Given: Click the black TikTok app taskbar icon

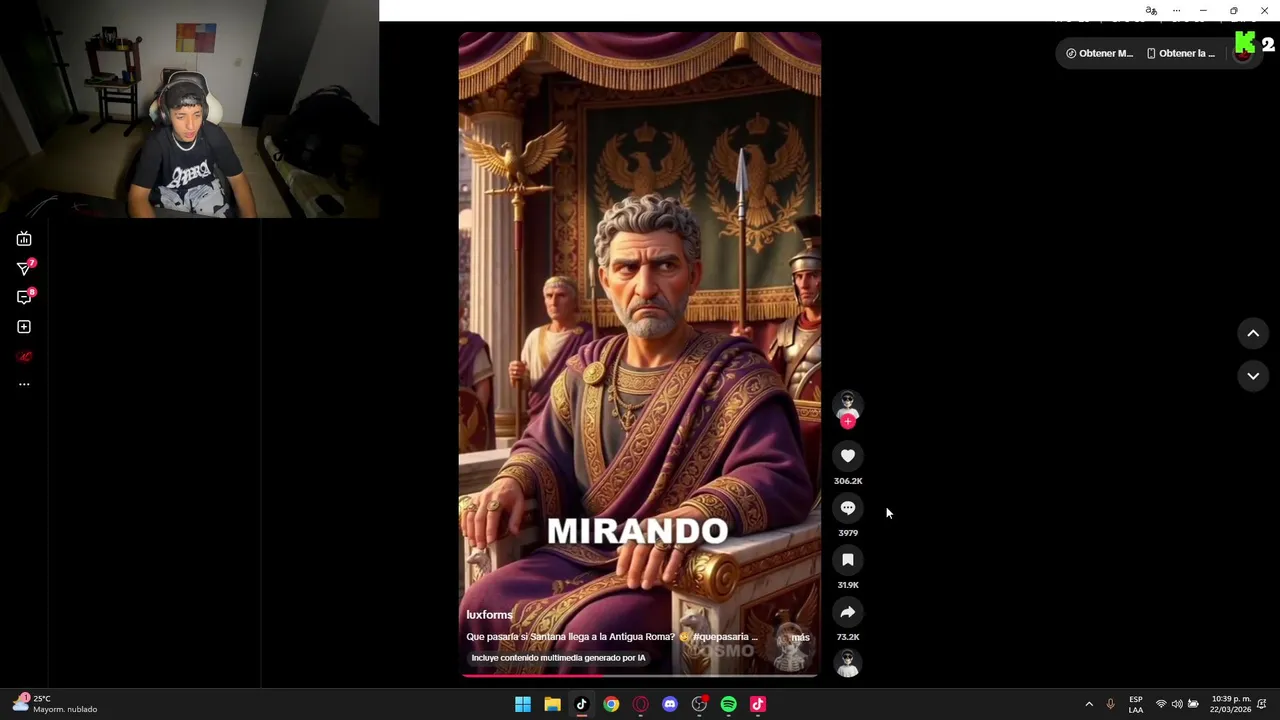Looking at the screenshot, I should (x=581, y=704).
